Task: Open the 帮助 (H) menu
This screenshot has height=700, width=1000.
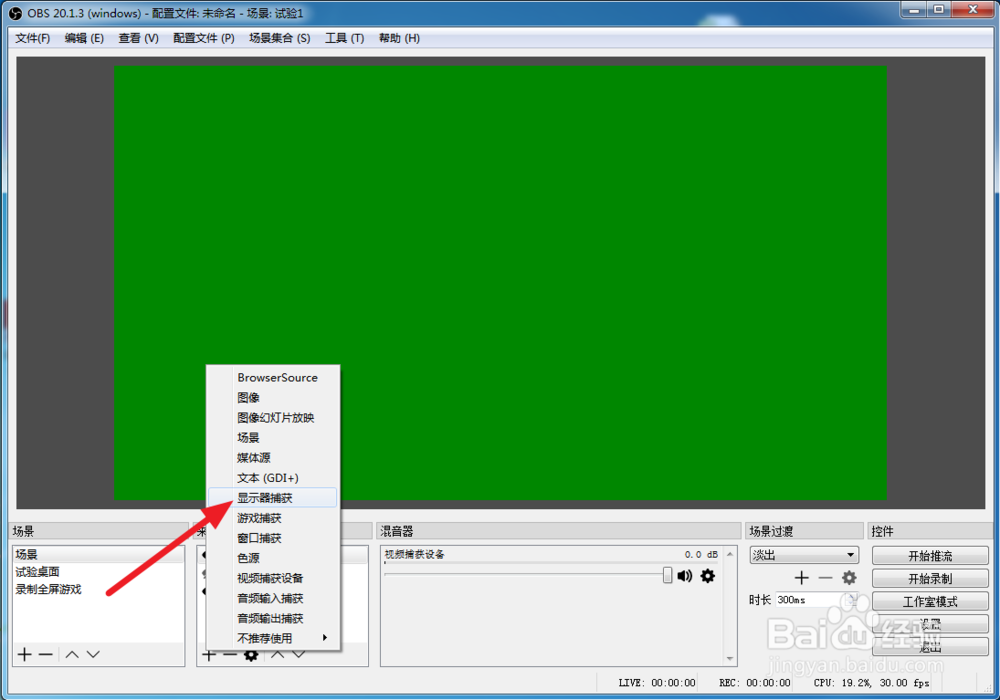Action: click(x=399, y=38)
